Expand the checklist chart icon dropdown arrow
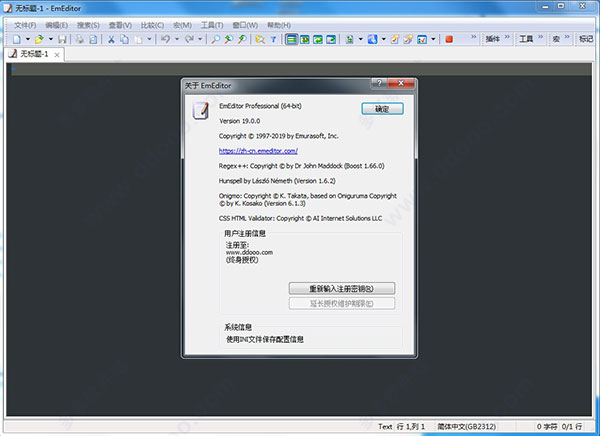Screen dimensions: 600x436 click(433, 39)
